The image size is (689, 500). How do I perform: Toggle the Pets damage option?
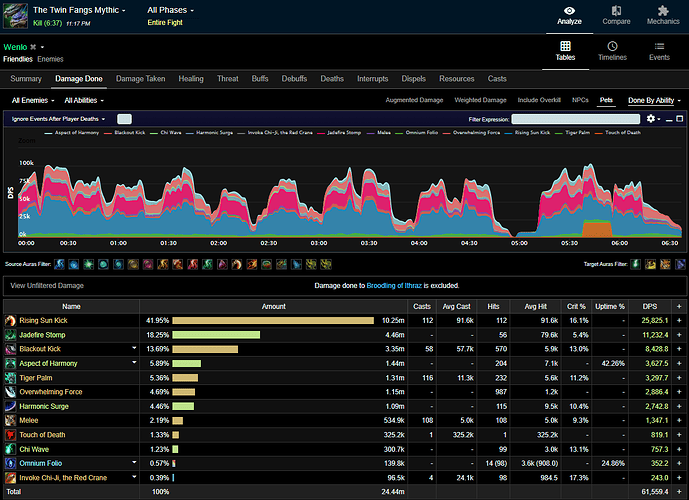606,100
